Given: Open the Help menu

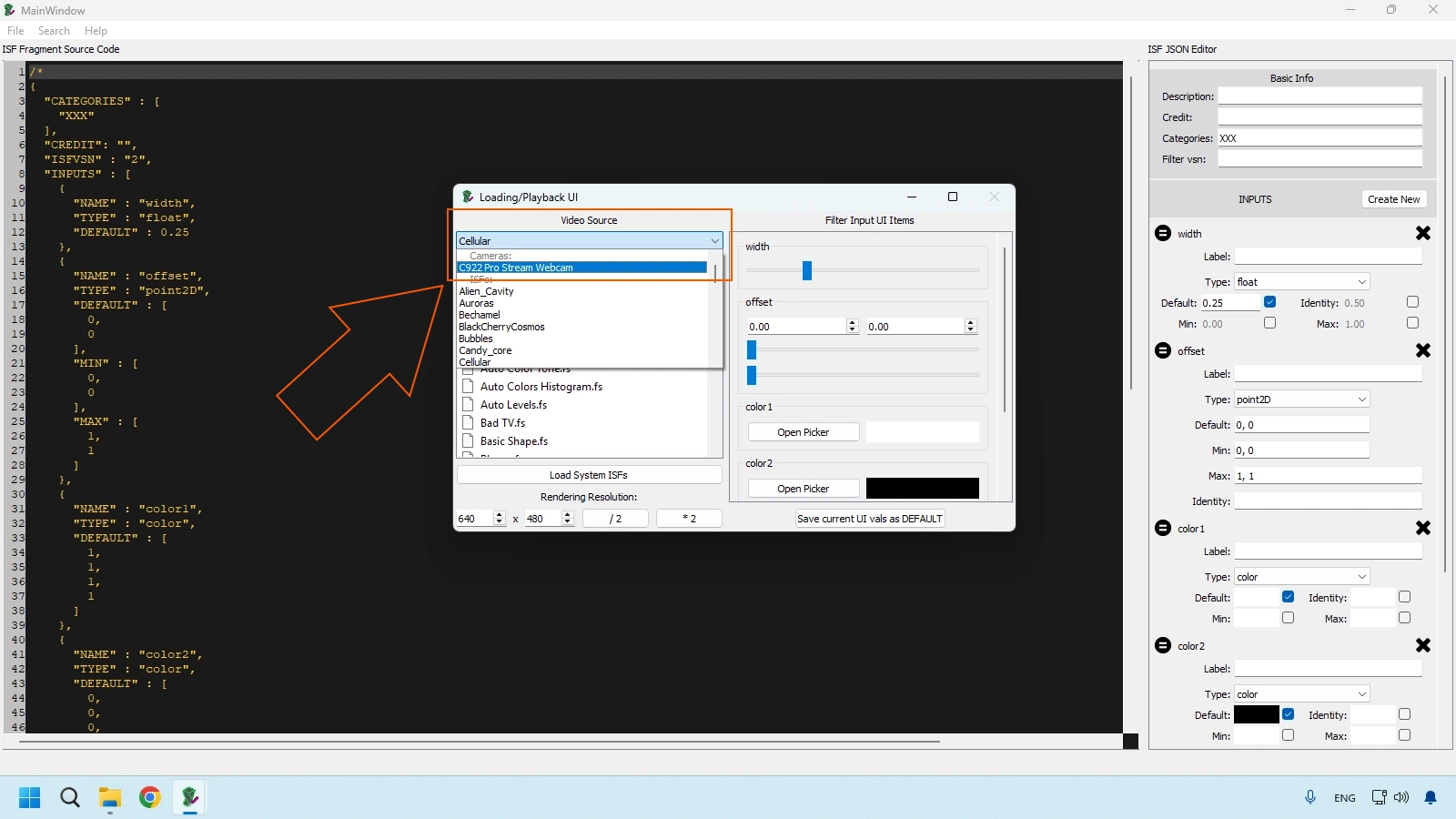Looking at the screenshot, I should click(x=96, y=31).
